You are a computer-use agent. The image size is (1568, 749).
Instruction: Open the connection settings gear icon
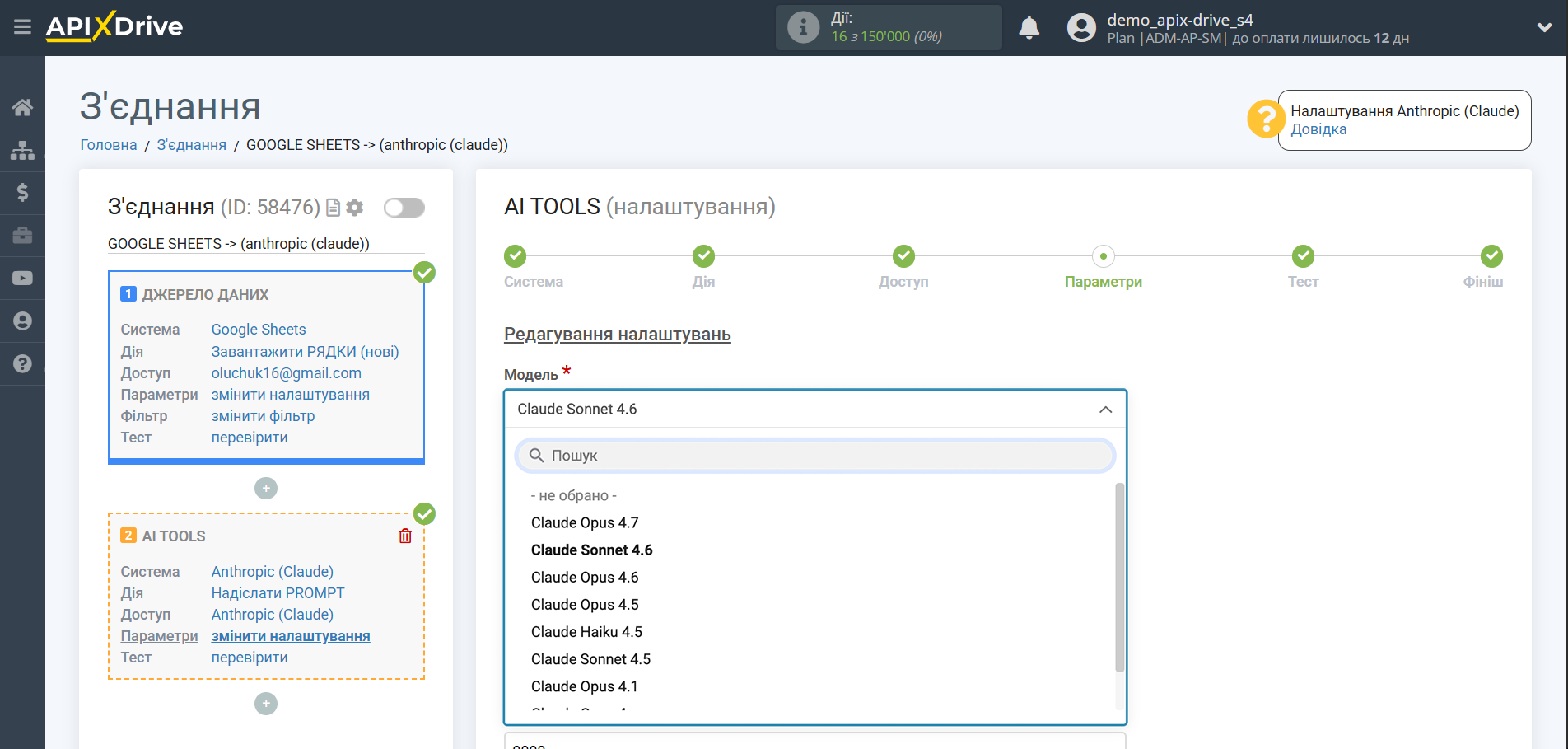(354, 208)
